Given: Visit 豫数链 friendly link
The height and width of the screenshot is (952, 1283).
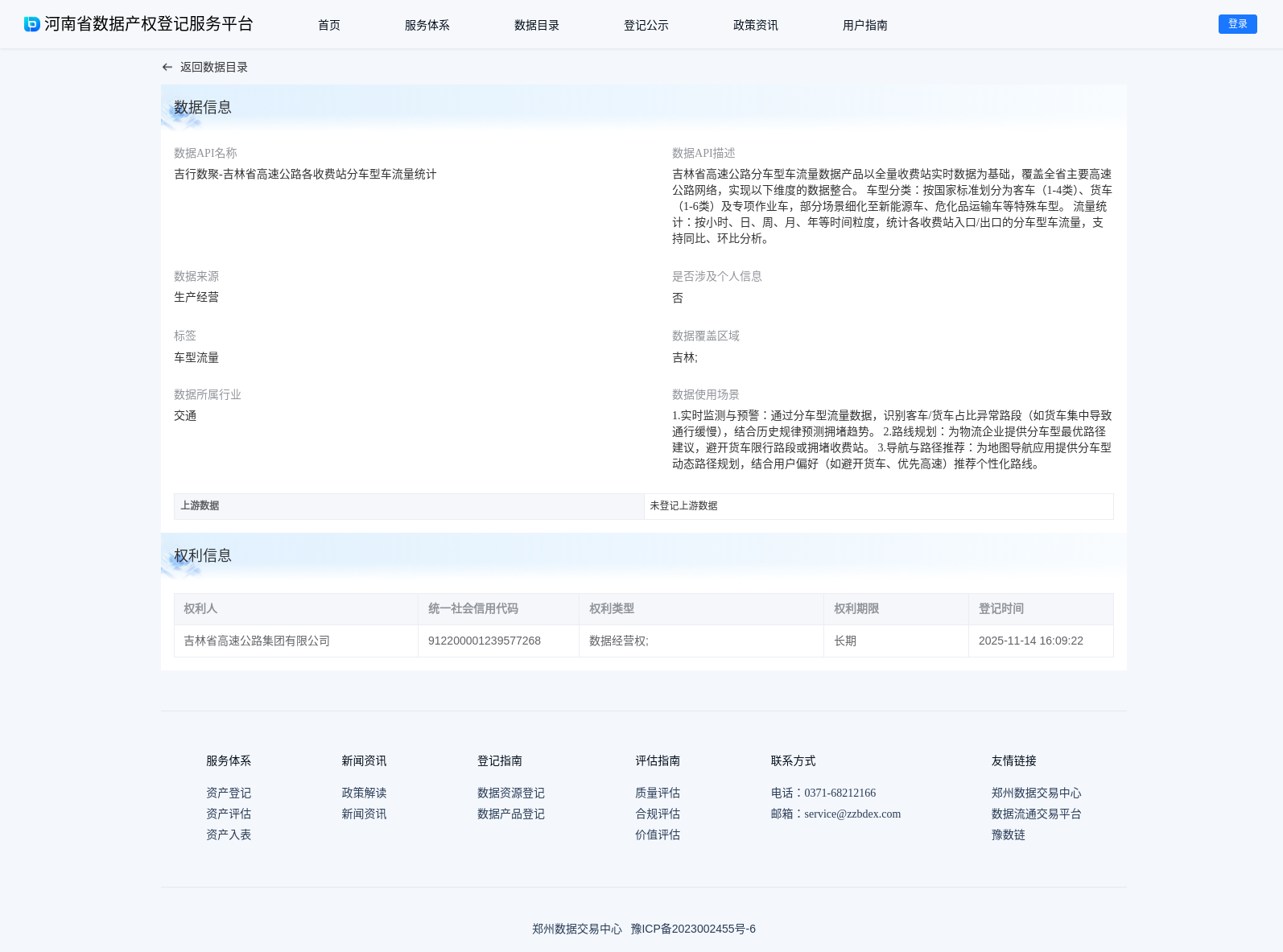Looking at the screenshot, I should (x=1009, y=835).
